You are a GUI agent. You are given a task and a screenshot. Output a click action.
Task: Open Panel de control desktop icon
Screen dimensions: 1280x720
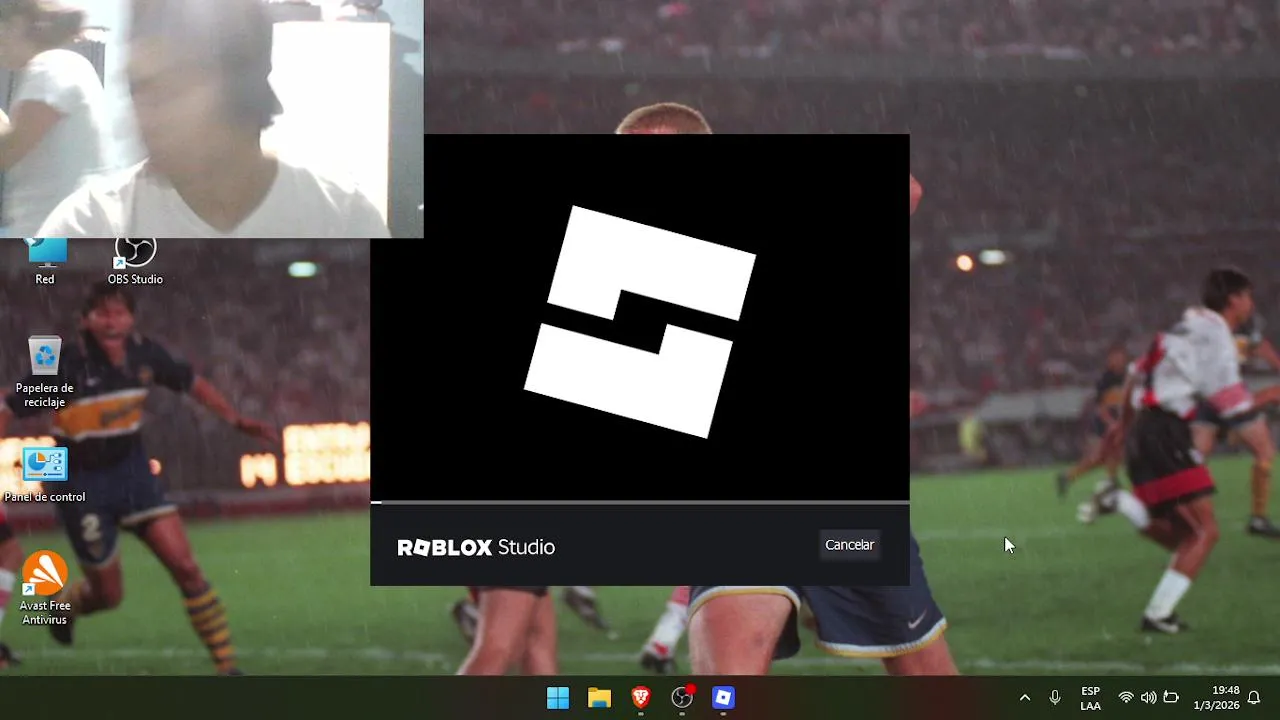45,475
